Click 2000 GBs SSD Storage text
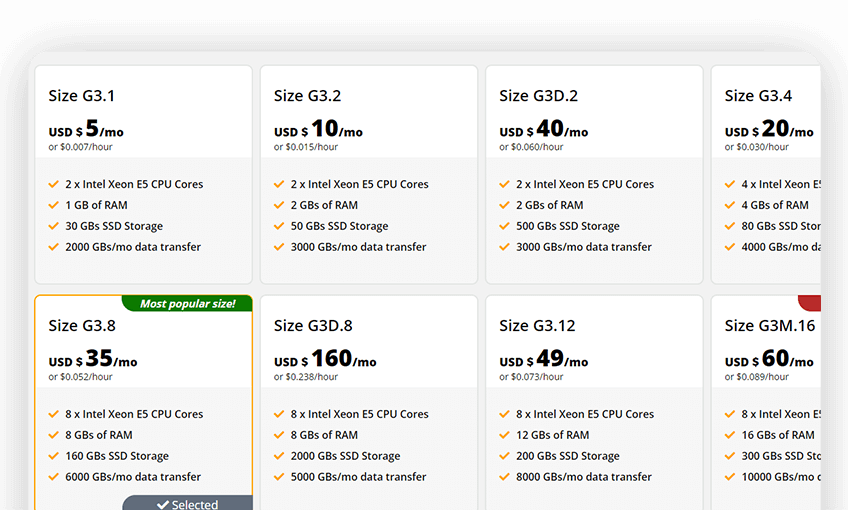The image size is (848, 510). (346, 456)
